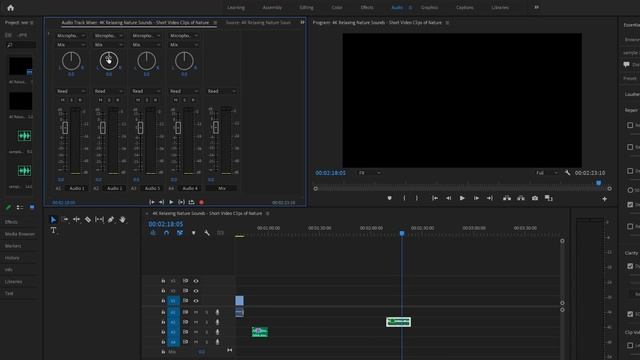Open the Effects panel
The image size is (640, 360).
pyautogui.click(x=11, y=222)
